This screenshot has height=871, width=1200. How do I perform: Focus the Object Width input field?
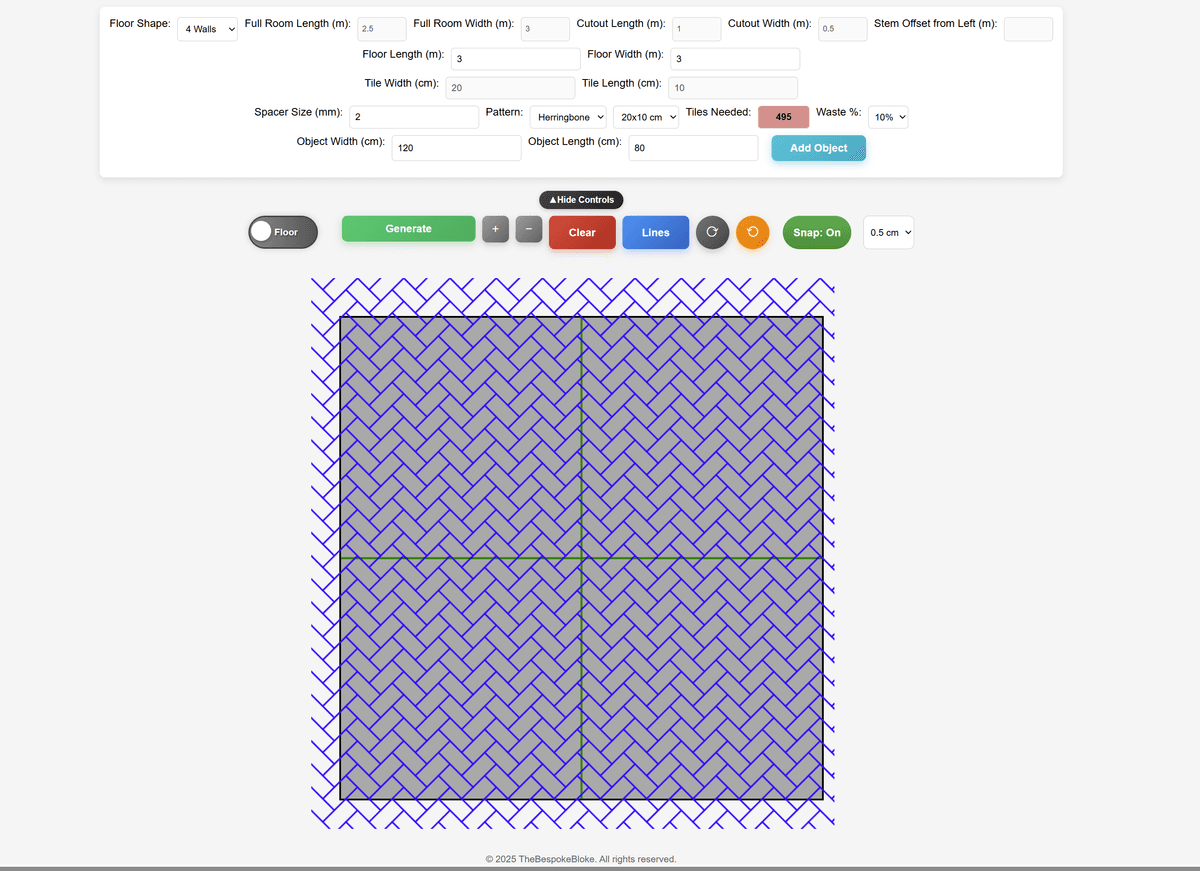(x=456, y=148)
